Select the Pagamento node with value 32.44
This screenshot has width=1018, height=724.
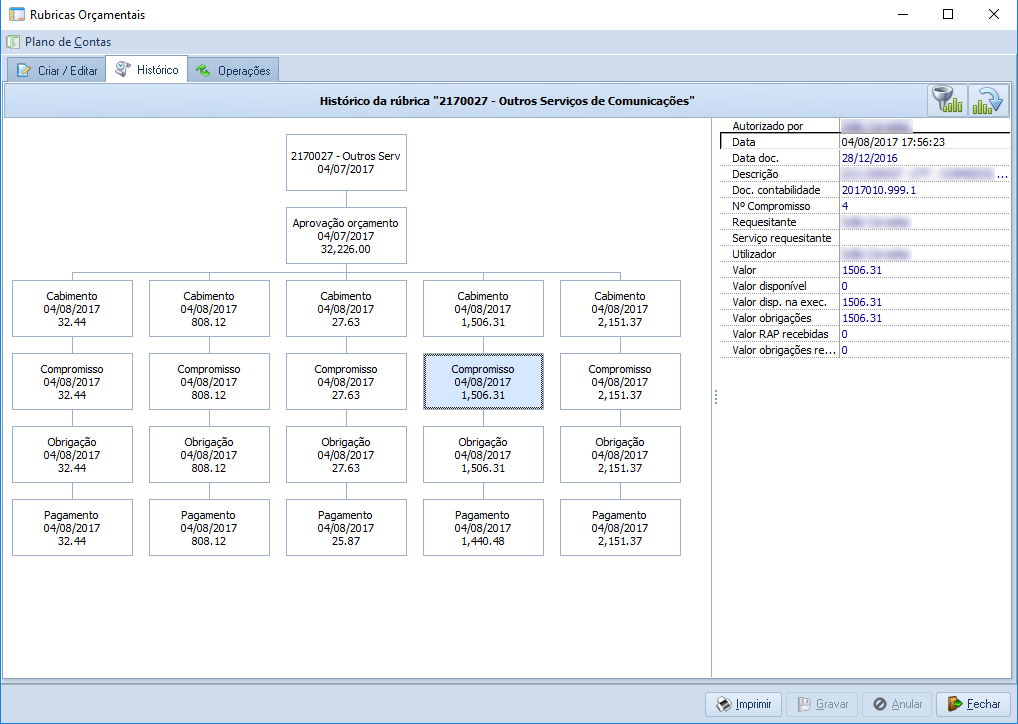pyautogui.click(x=72, y=528)
